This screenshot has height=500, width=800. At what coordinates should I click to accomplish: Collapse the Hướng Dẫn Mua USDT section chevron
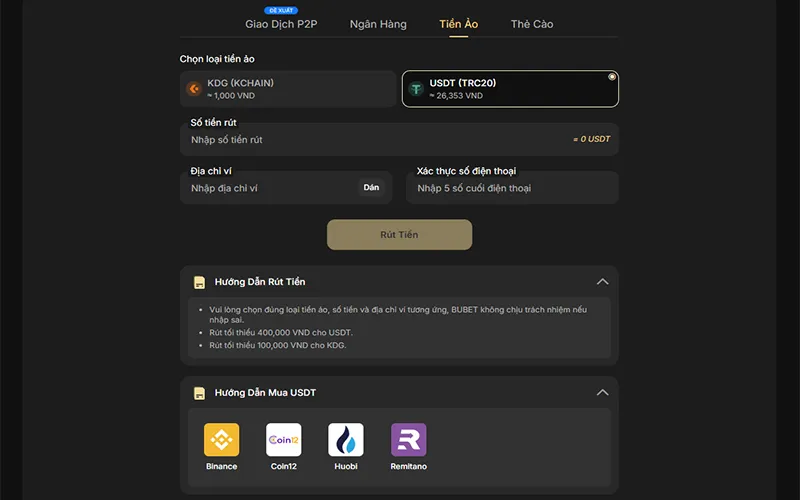click(x=602, y=393)
